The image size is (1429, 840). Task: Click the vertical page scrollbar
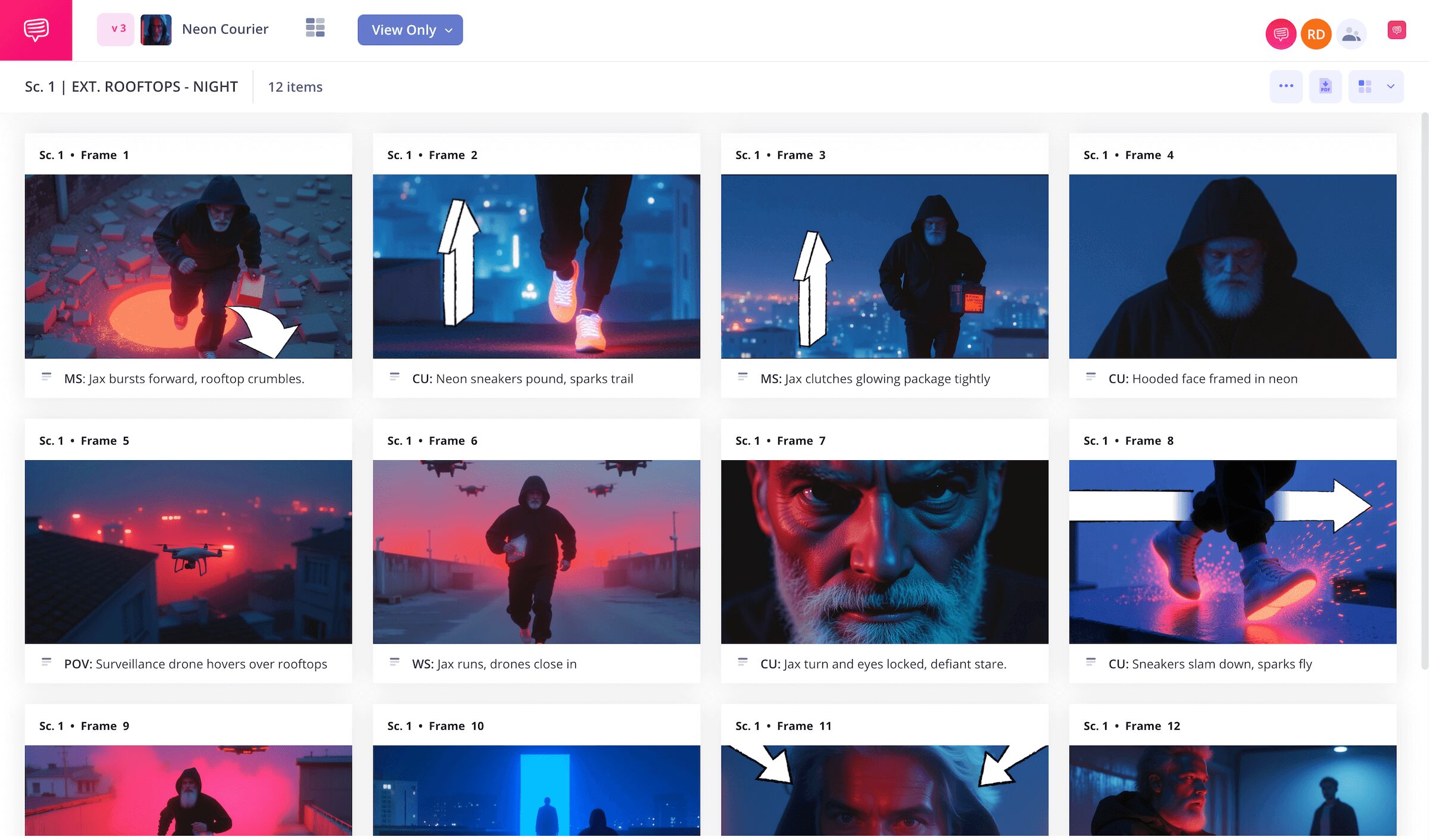1424,393
